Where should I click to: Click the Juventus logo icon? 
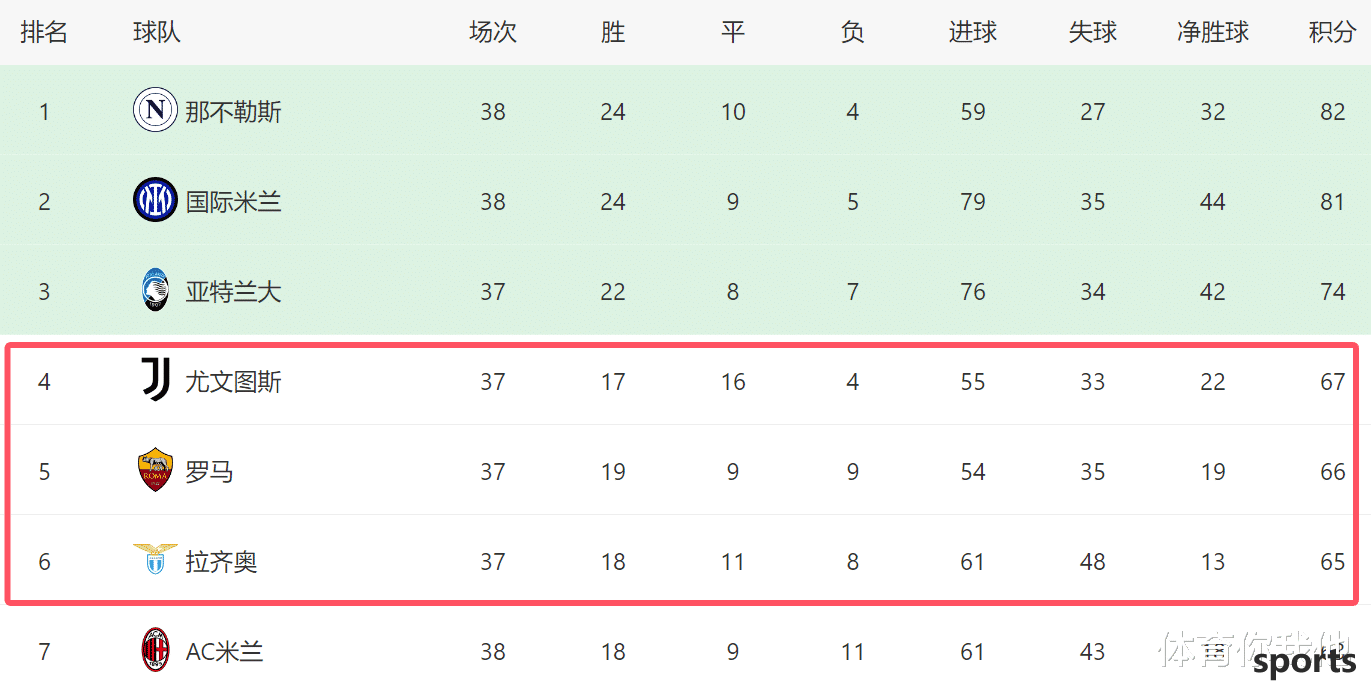[155, 380]
